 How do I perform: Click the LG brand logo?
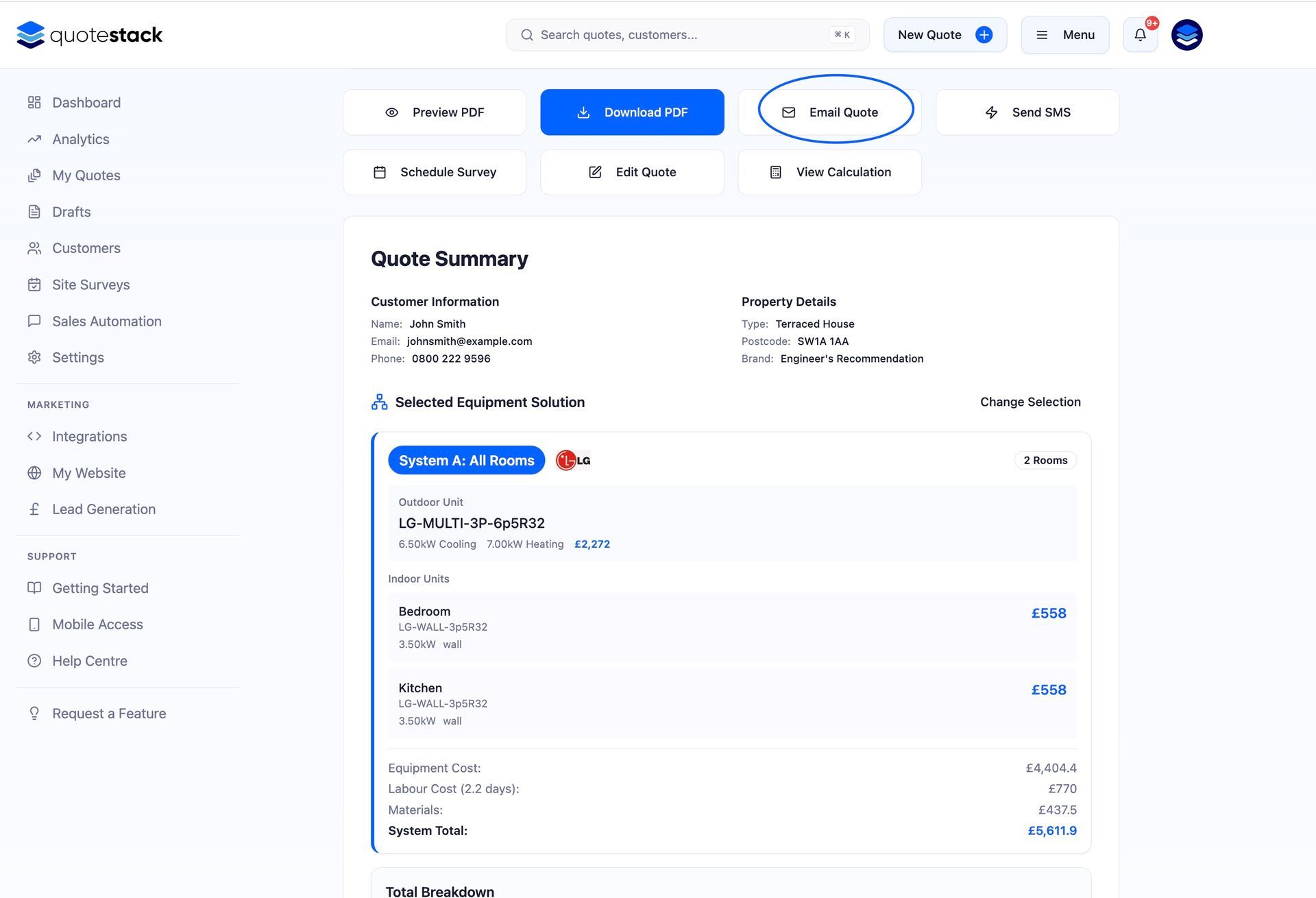[573, 461]
